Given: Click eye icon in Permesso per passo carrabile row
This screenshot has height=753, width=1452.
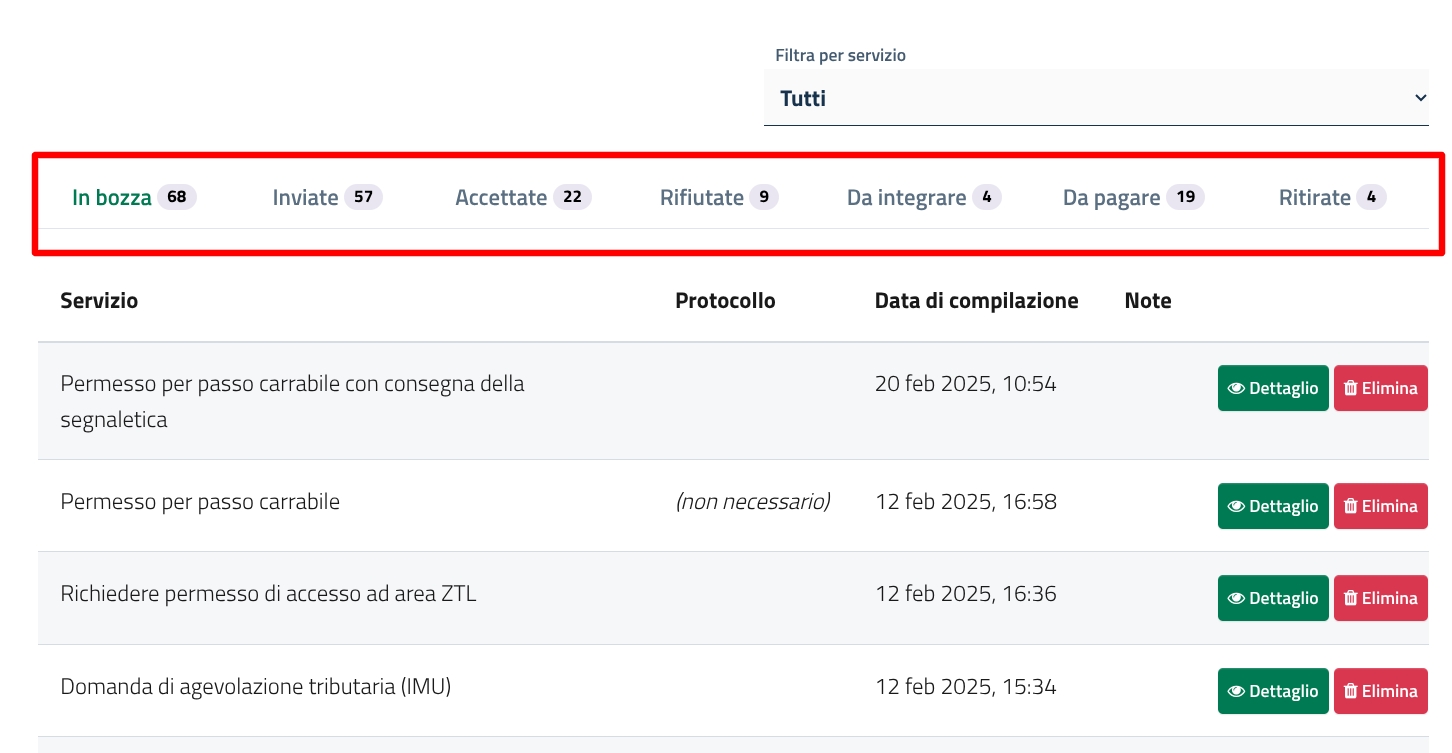Looking at the screenshot, I should pos(1236,506).
